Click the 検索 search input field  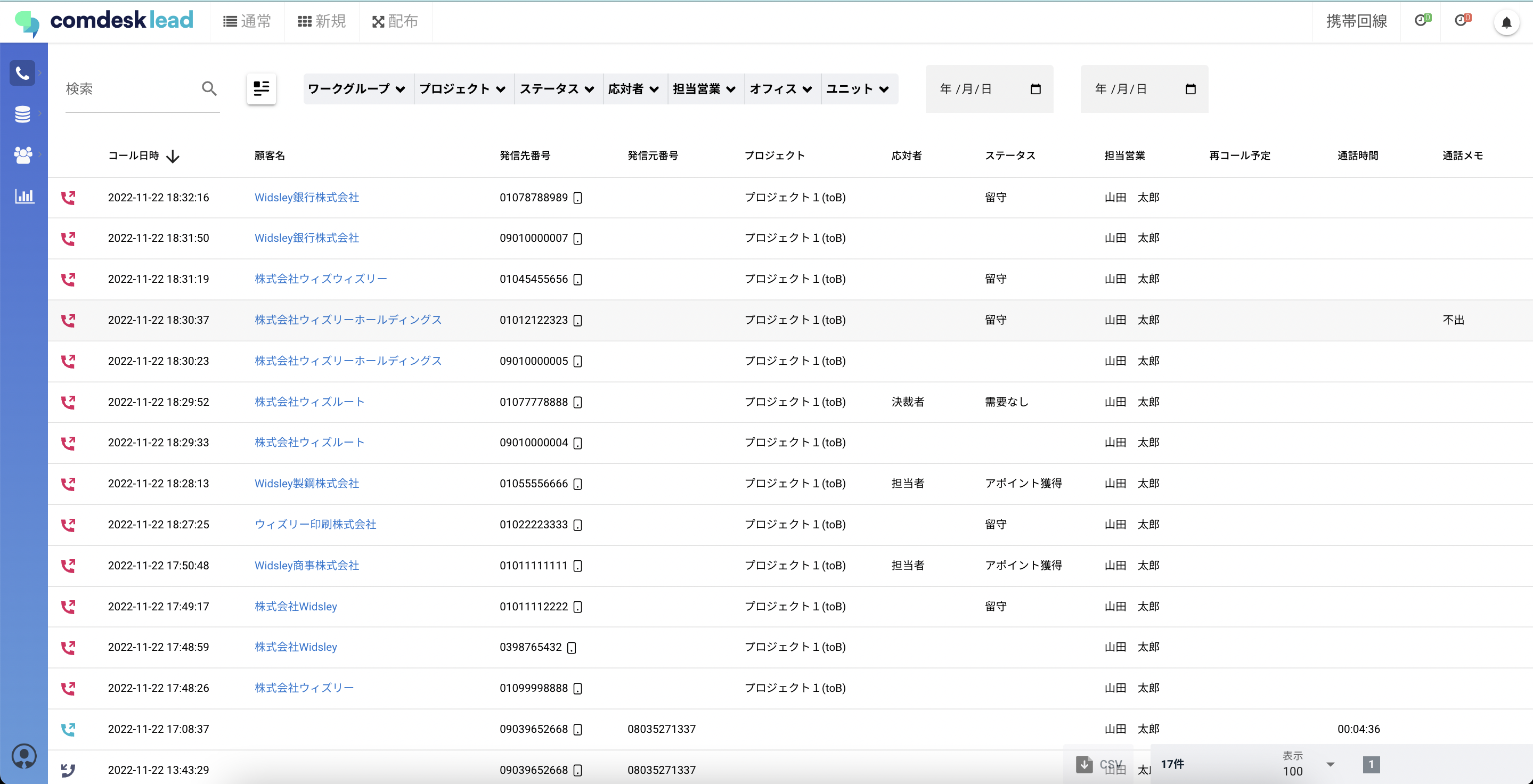[x=128, y=89]
